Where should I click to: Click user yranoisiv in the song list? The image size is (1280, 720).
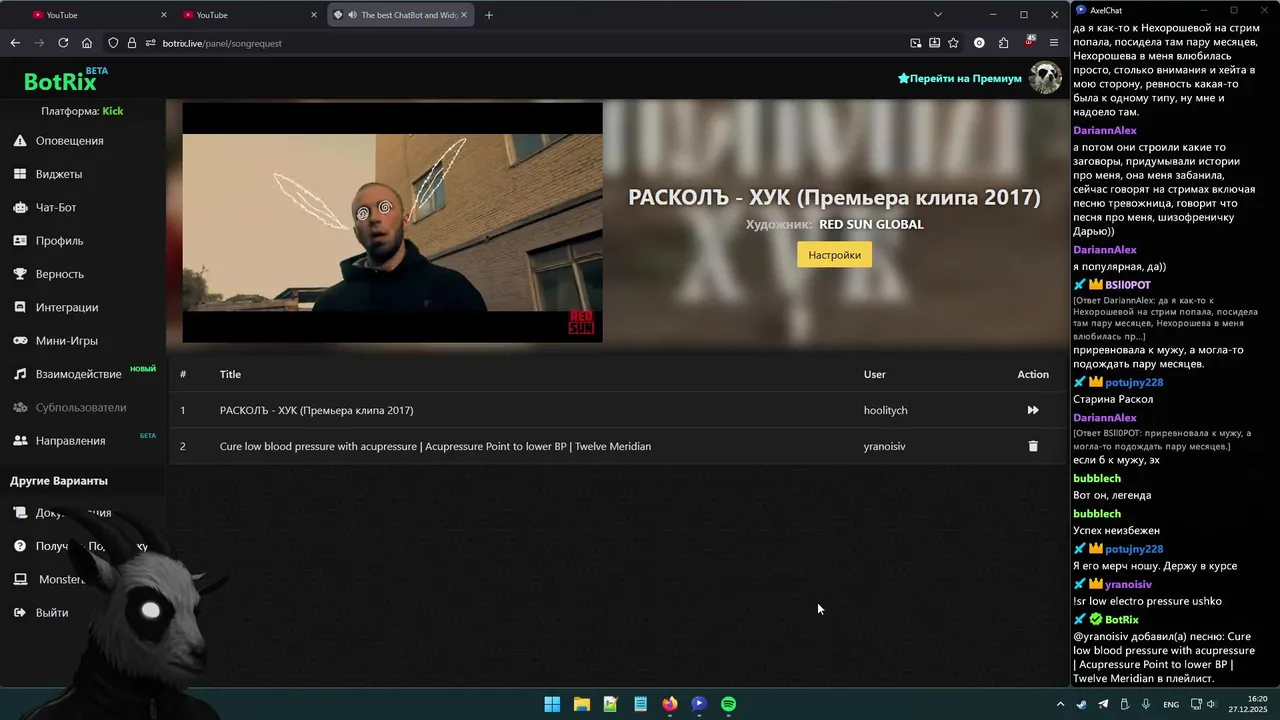click(x=884, y=446)
